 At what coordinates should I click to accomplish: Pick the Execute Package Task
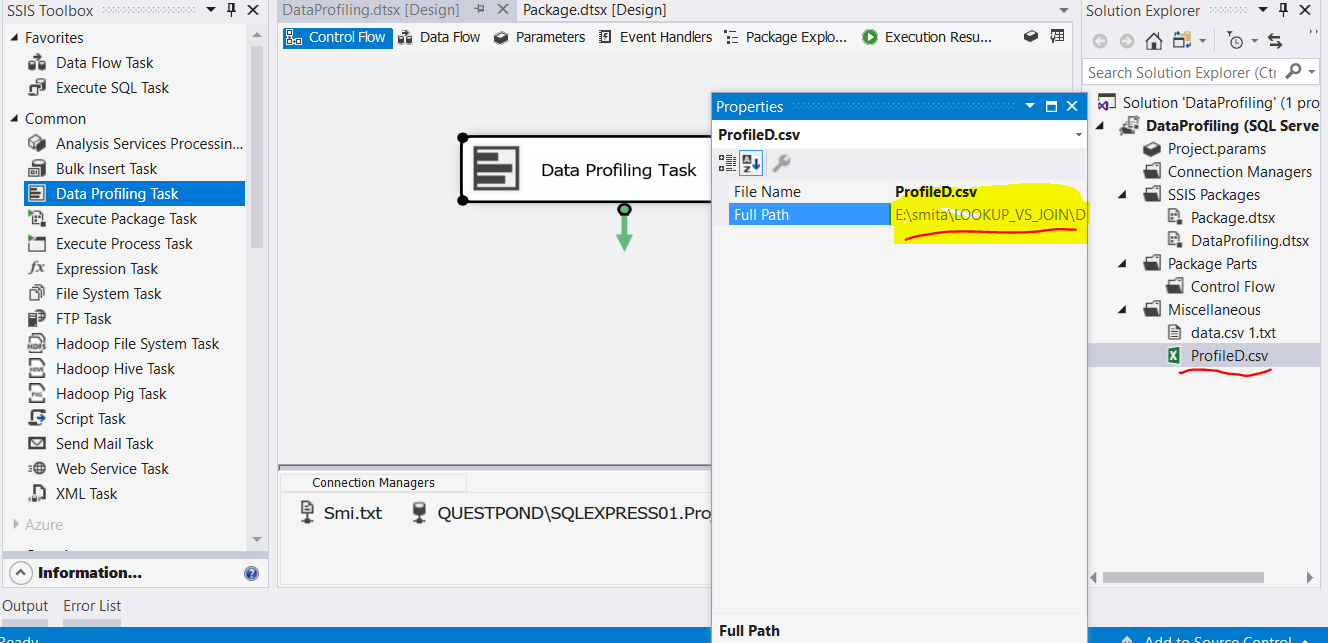click(126, 219)
